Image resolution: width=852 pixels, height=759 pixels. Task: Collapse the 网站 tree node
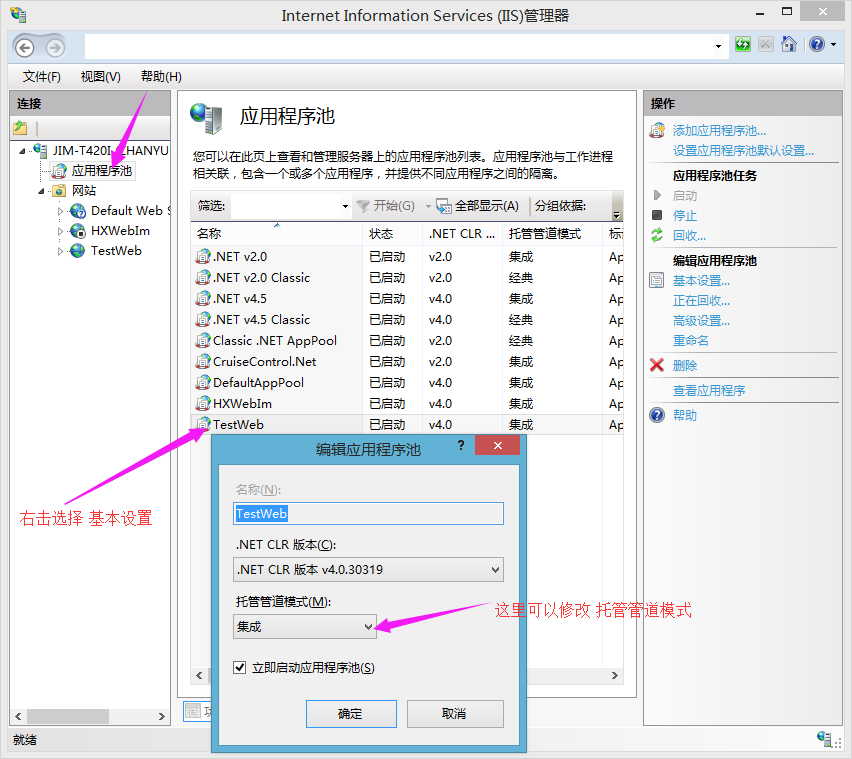(x=41, y=191)
